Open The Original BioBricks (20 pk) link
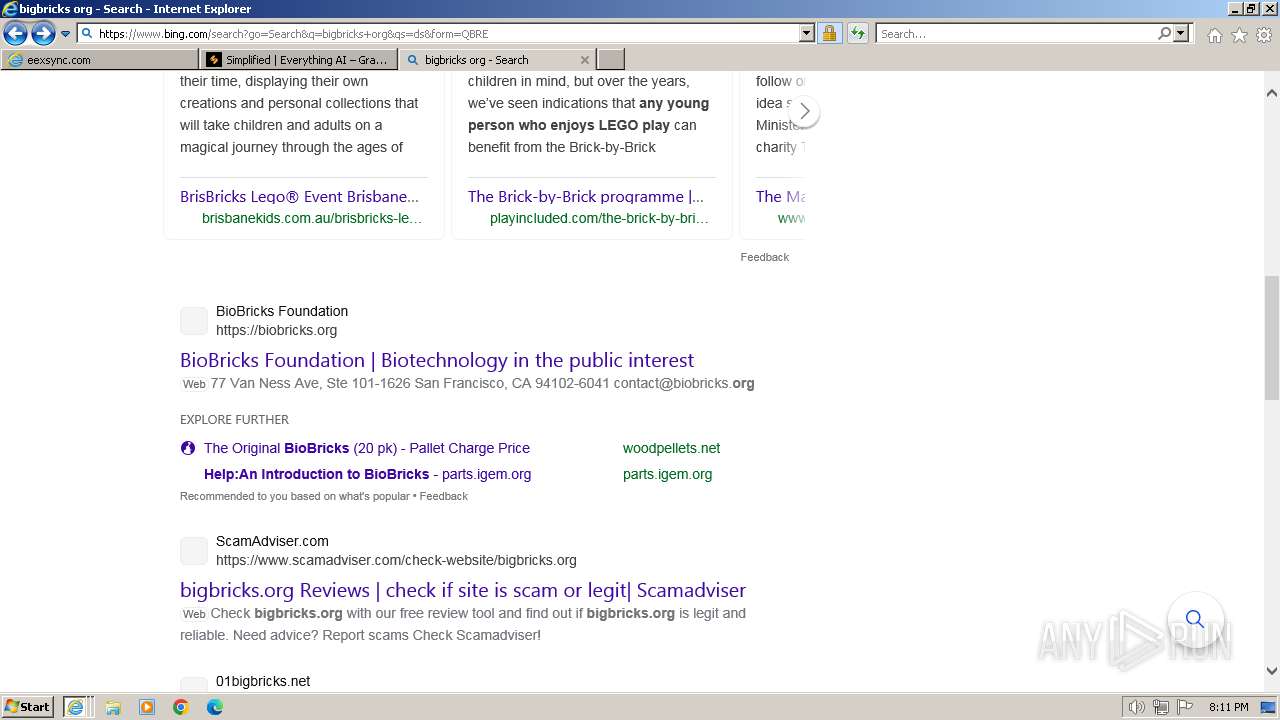The height and width of the screenshot is (720, 1280). (x=367, y=448)
